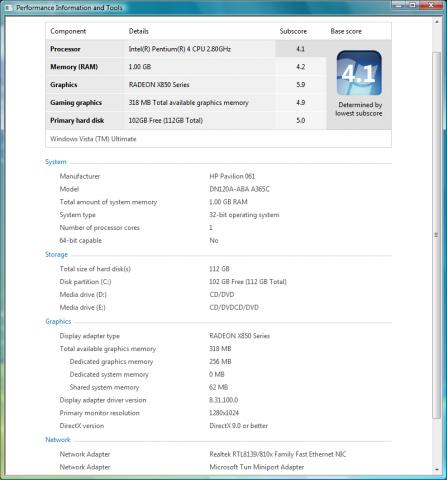Click 'Dedicated system memory' label

tap(109, 375)
